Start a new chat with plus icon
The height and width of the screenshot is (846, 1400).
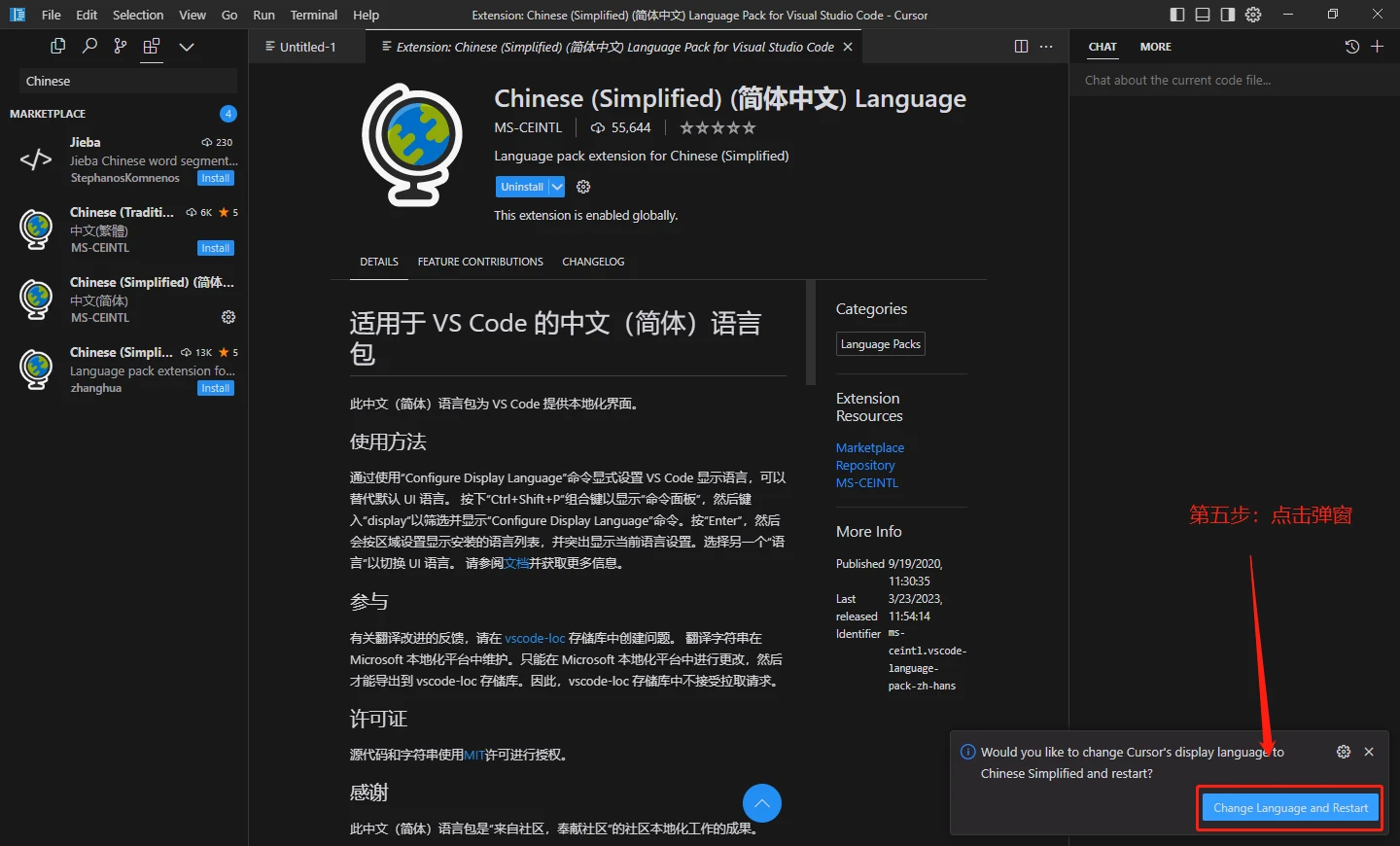(x=1377, y=47)
